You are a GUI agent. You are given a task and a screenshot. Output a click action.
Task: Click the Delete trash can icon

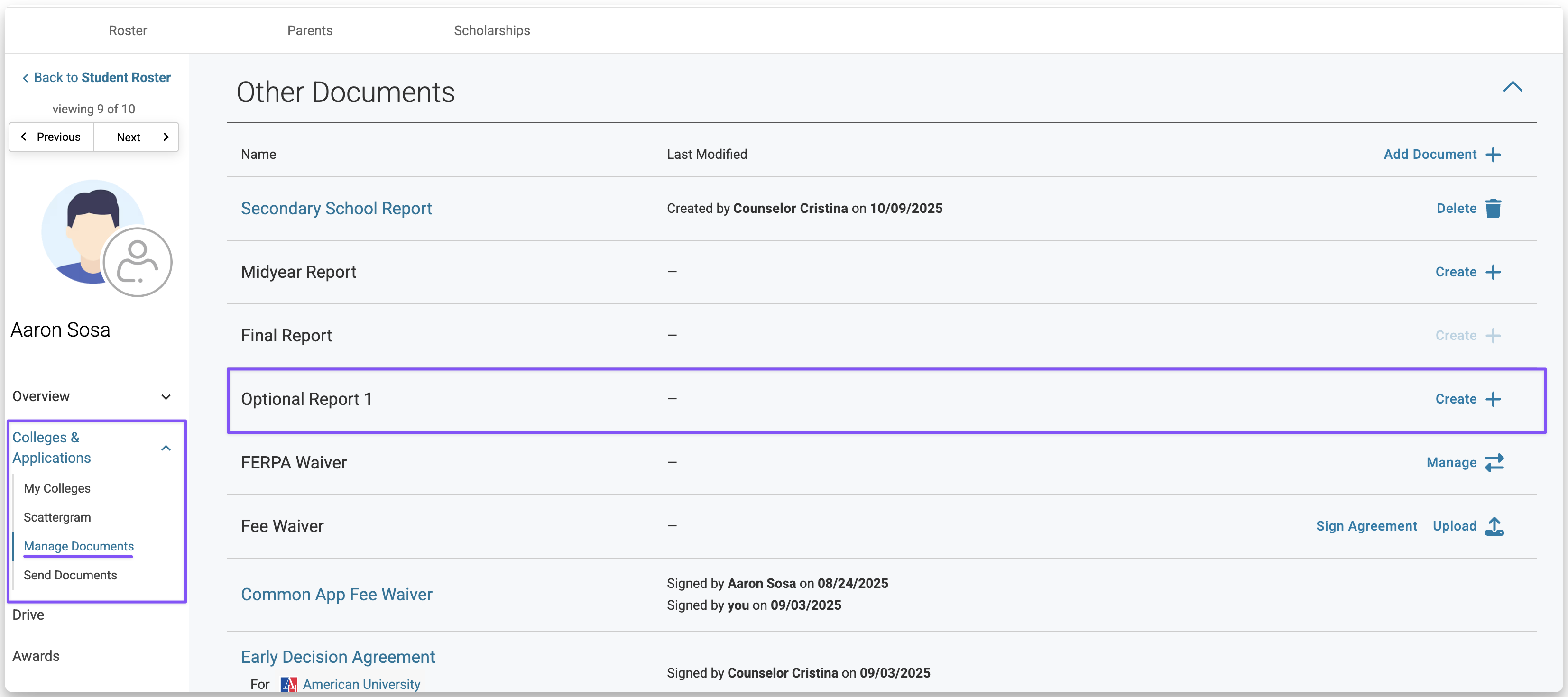[1493, 208]
